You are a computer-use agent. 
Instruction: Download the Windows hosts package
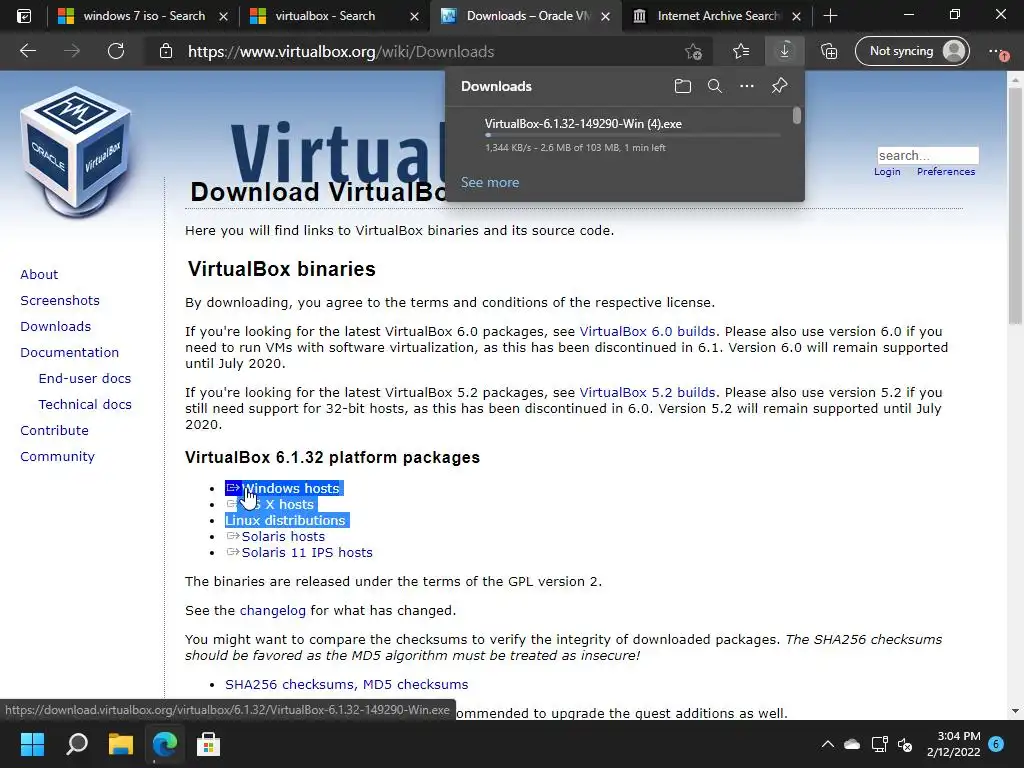click(291, 488)
